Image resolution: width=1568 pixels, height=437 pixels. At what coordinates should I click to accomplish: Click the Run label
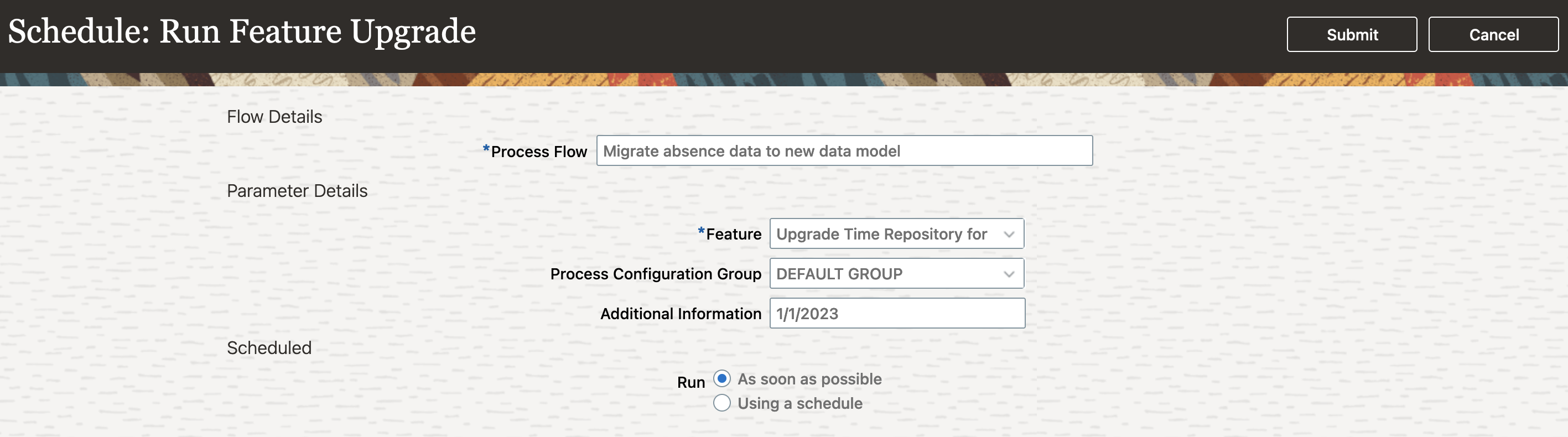tap(690, 382)
